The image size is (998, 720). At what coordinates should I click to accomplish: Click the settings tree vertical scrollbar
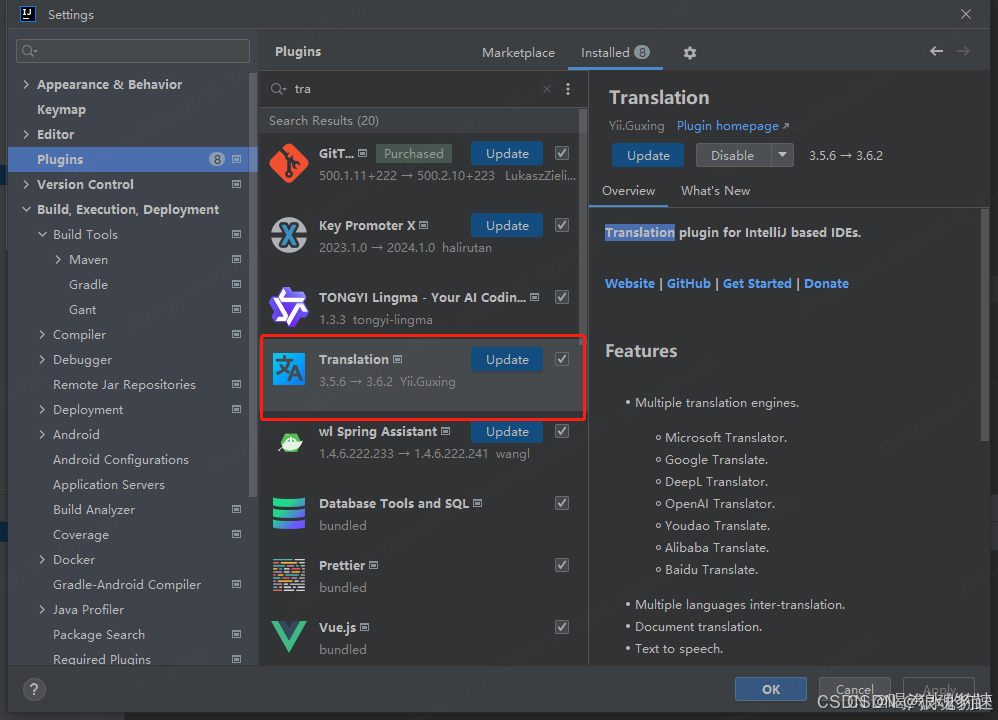coord(253,286)
